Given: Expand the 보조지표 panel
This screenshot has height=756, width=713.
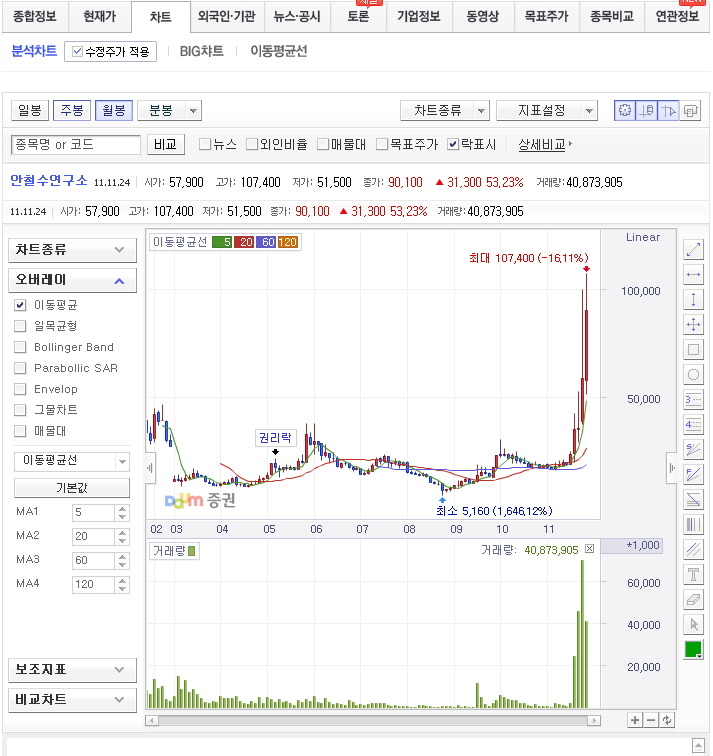Looking at the screenshot, I should (x=72, y=669).
